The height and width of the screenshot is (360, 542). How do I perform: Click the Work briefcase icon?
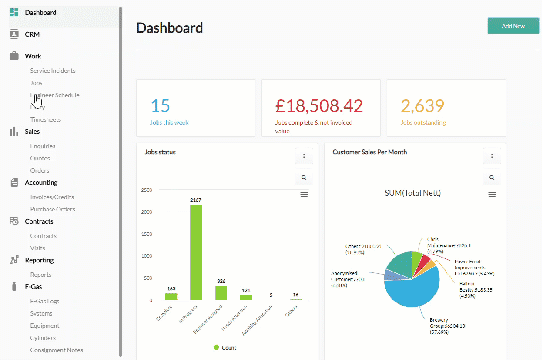pyautogui.click(x=14, y=56)
